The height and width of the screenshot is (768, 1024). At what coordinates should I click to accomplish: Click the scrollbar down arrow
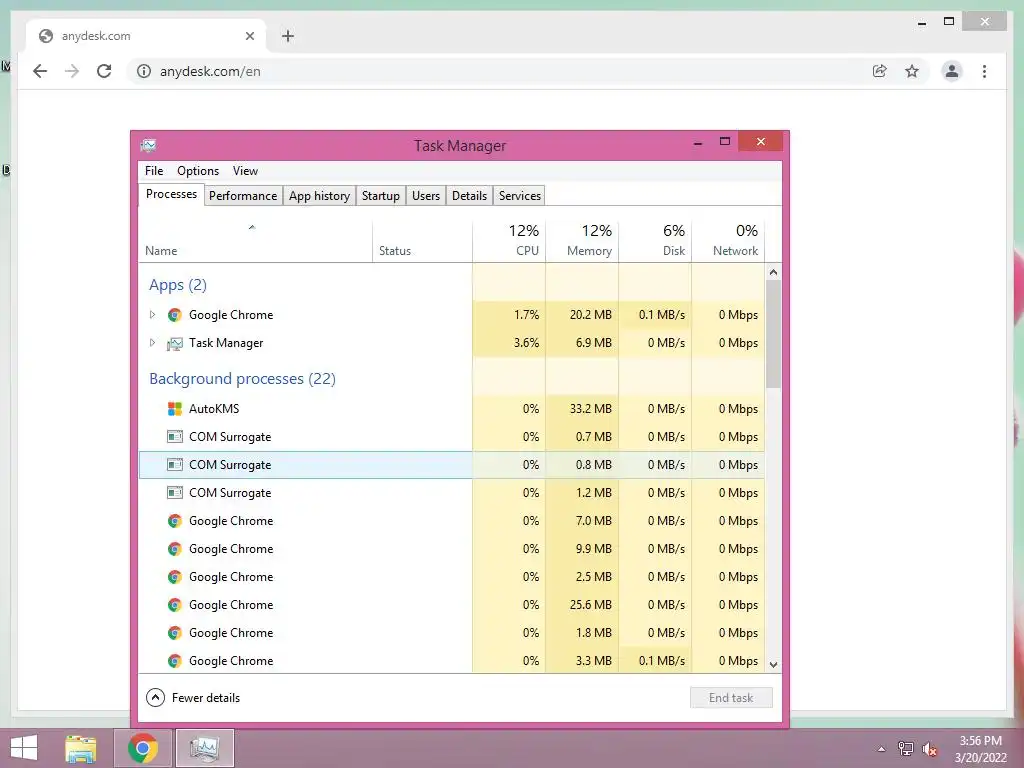click(773, 665)
